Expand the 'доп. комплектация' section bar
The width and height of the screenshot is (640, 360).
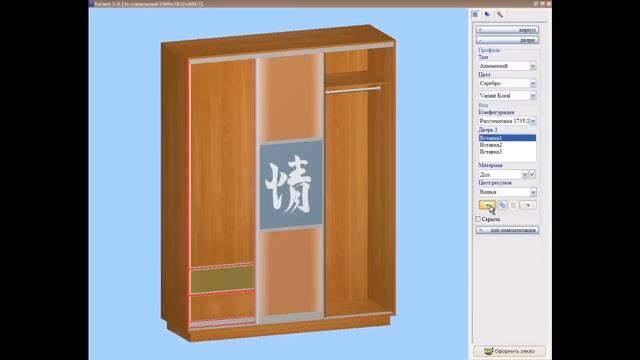(507, 230)
